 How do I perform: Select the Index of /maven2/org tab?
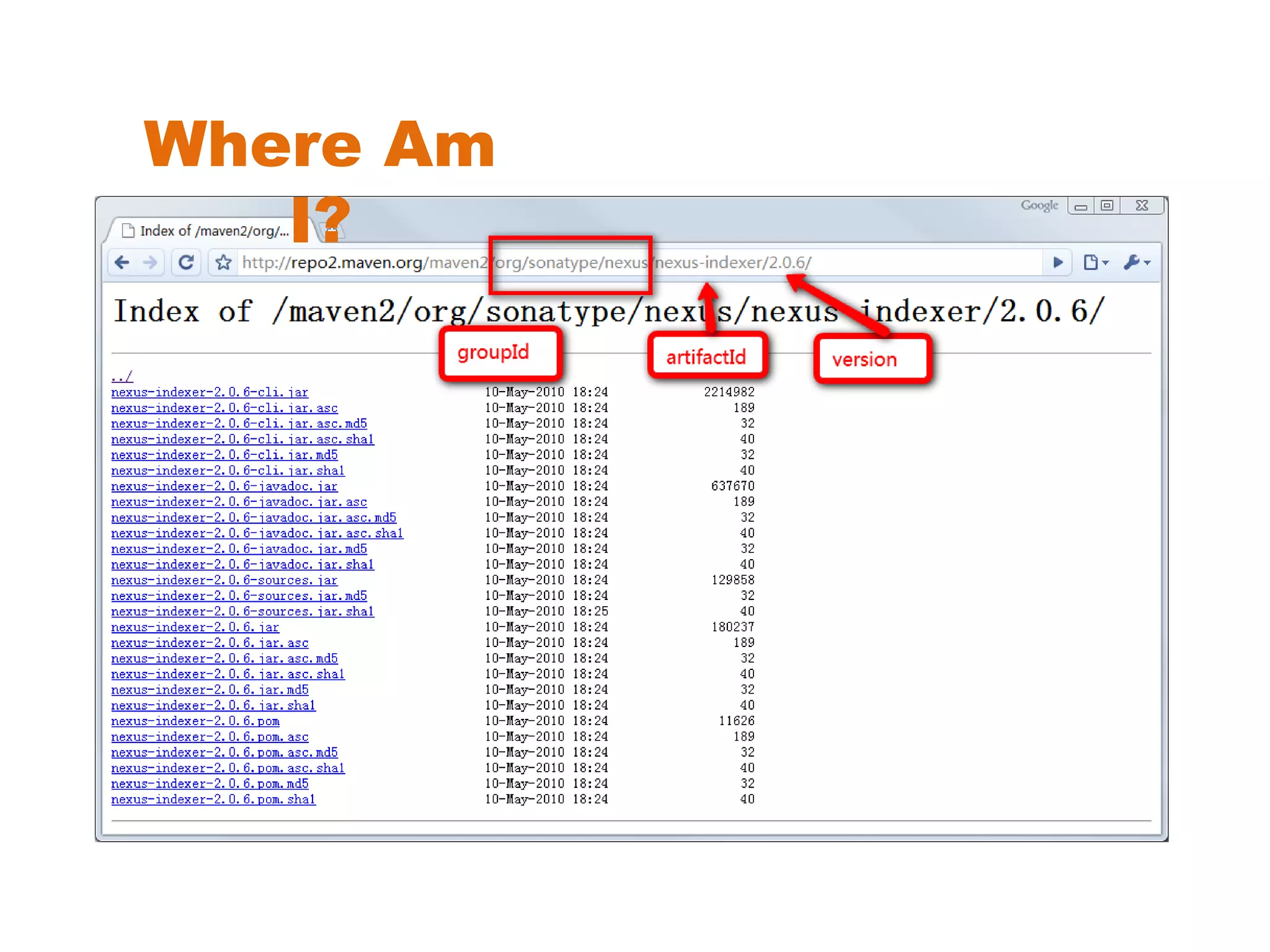click(208, 231)
